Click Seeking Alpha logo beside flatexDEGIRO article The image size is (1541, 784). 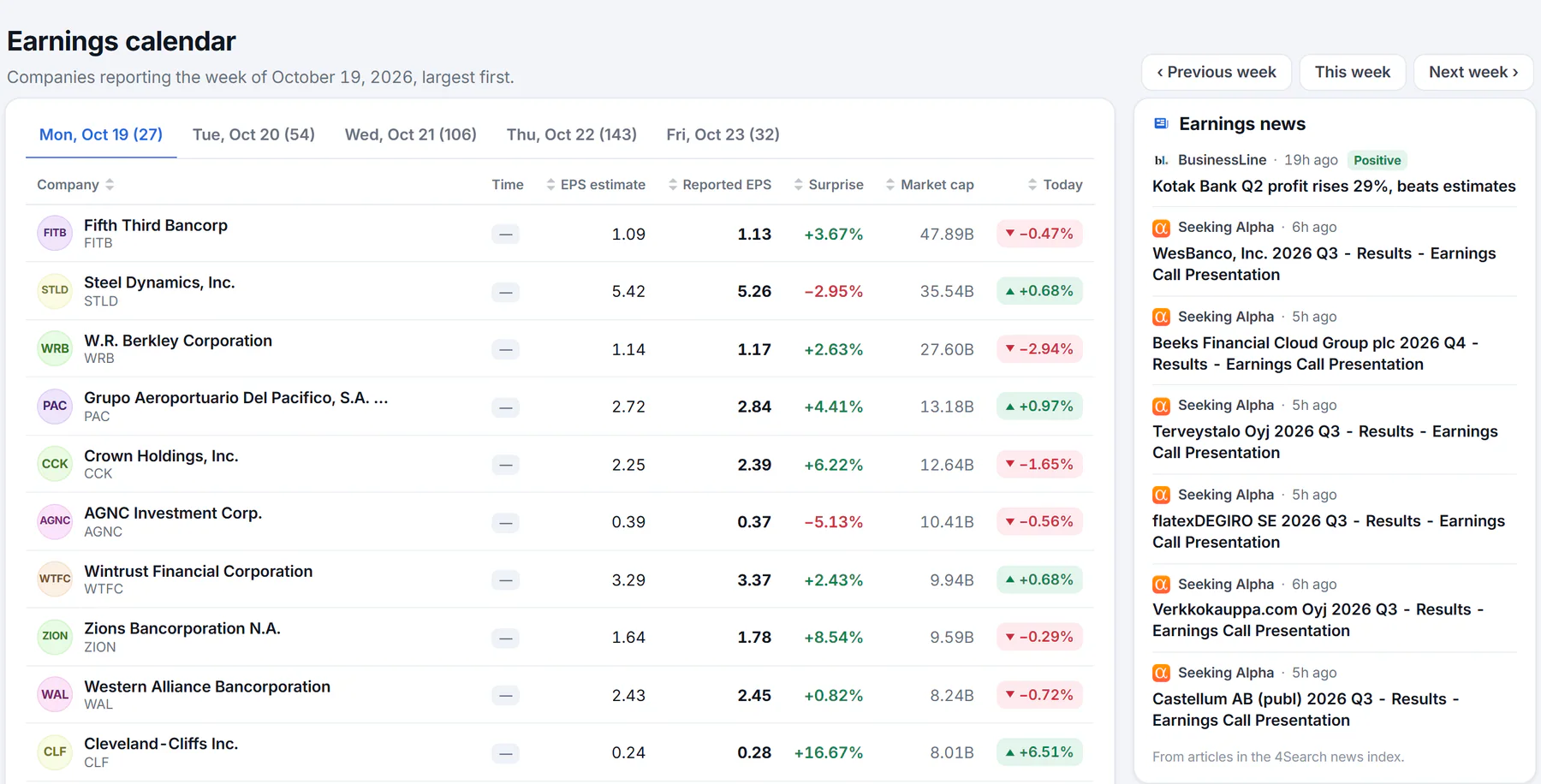click(x=1161, y=495)
